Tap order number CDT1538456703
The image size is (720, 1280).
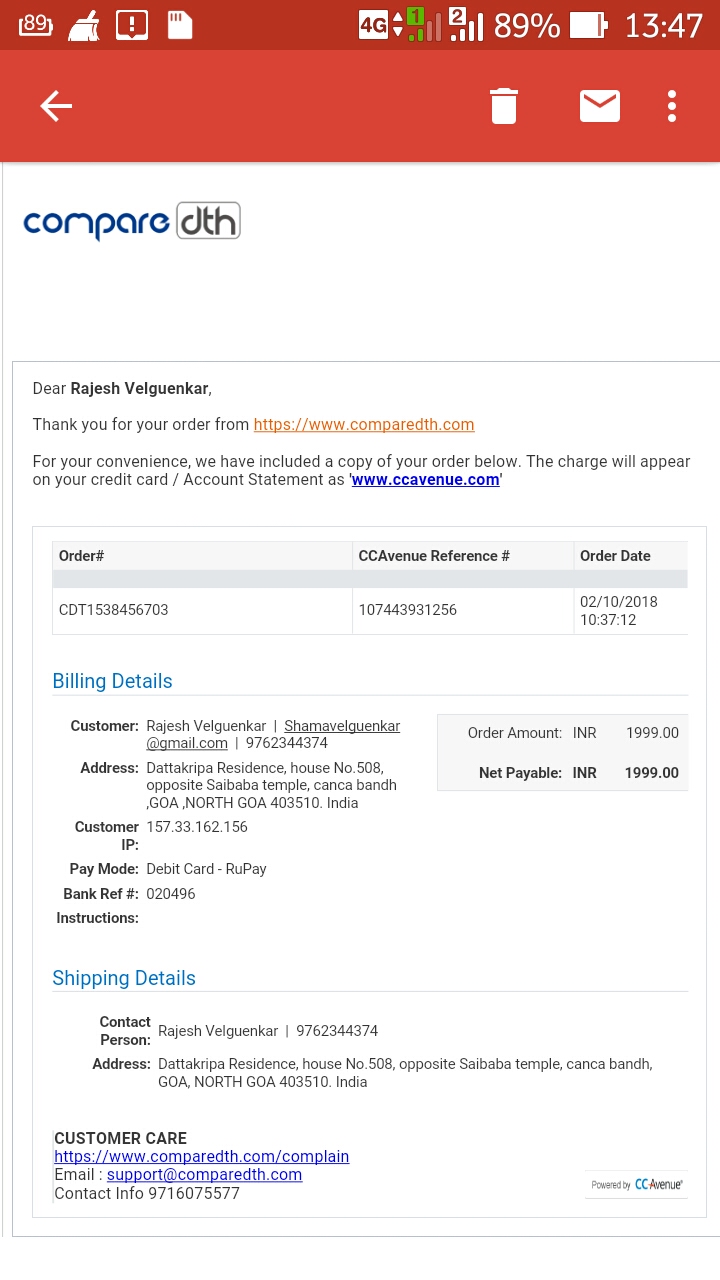[114, 610]
